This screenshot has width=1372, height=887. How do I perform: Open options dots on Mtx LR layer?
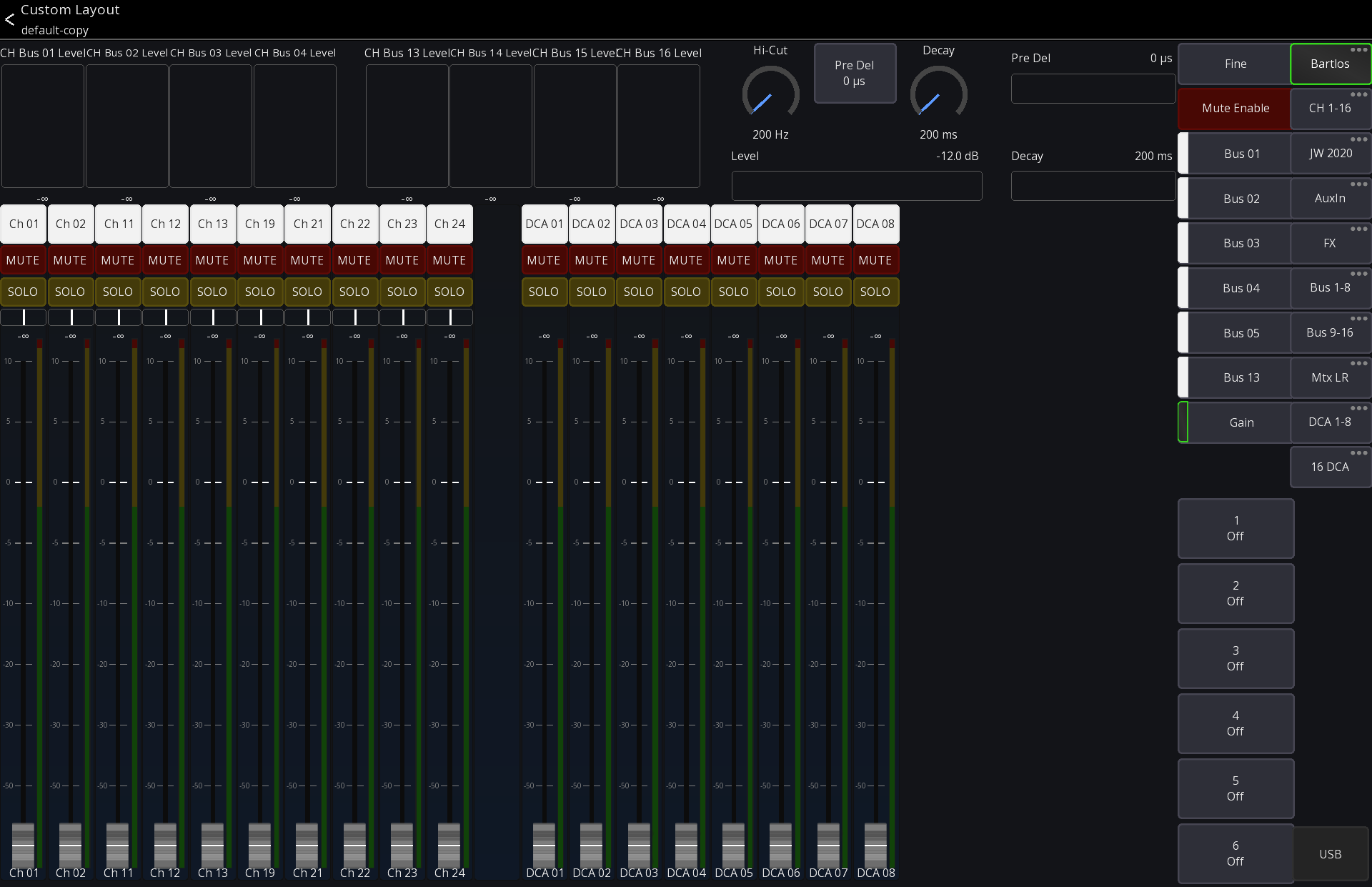pos(1358,363)
